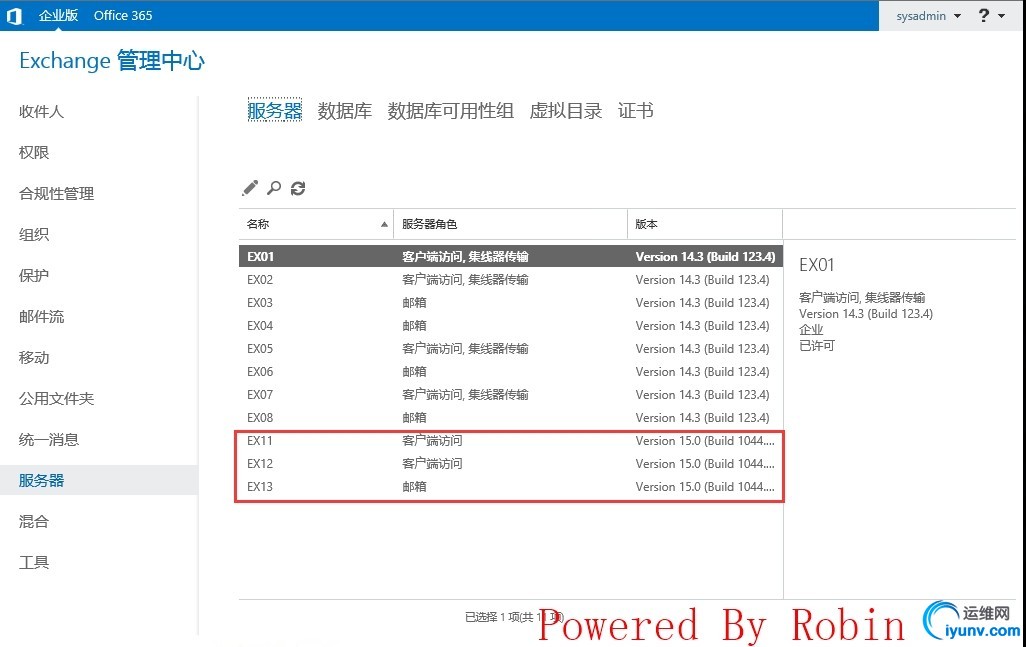Viewport: 1026px width, 647px height.
Task: Click the pencil edit icon
Action: coord(250,188)
